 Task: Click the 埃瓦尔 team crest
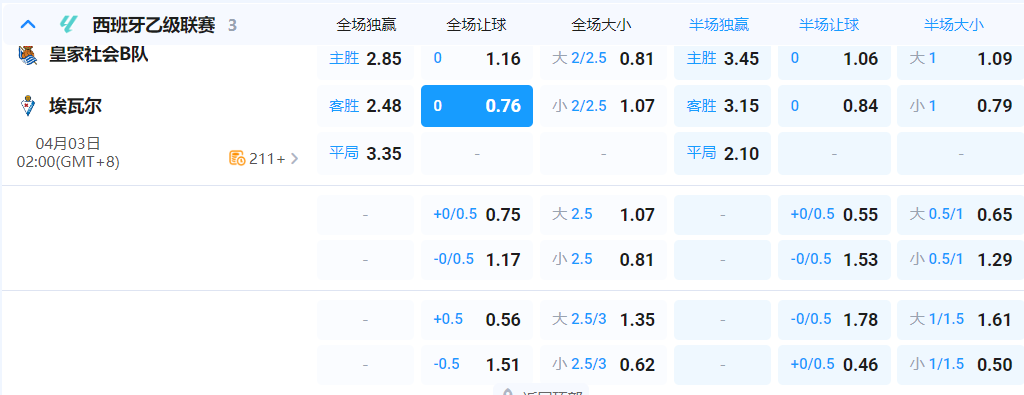(x=27, y=106)
